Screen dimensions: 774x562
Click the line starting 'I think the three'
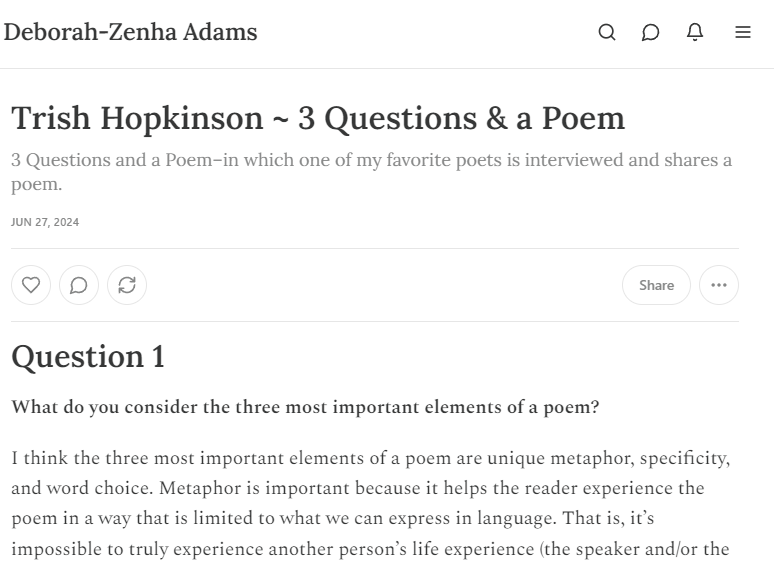[370, 459]
